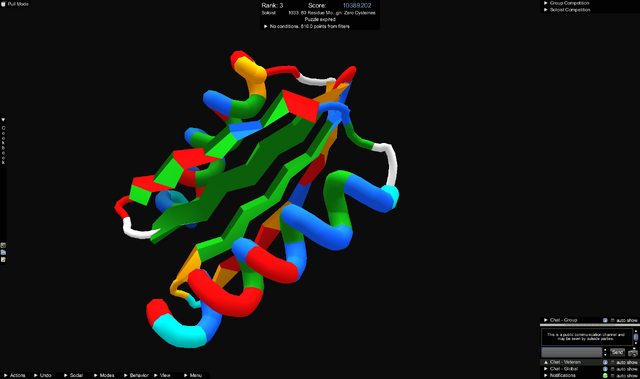Click the blue score value 10389.202

357,5
